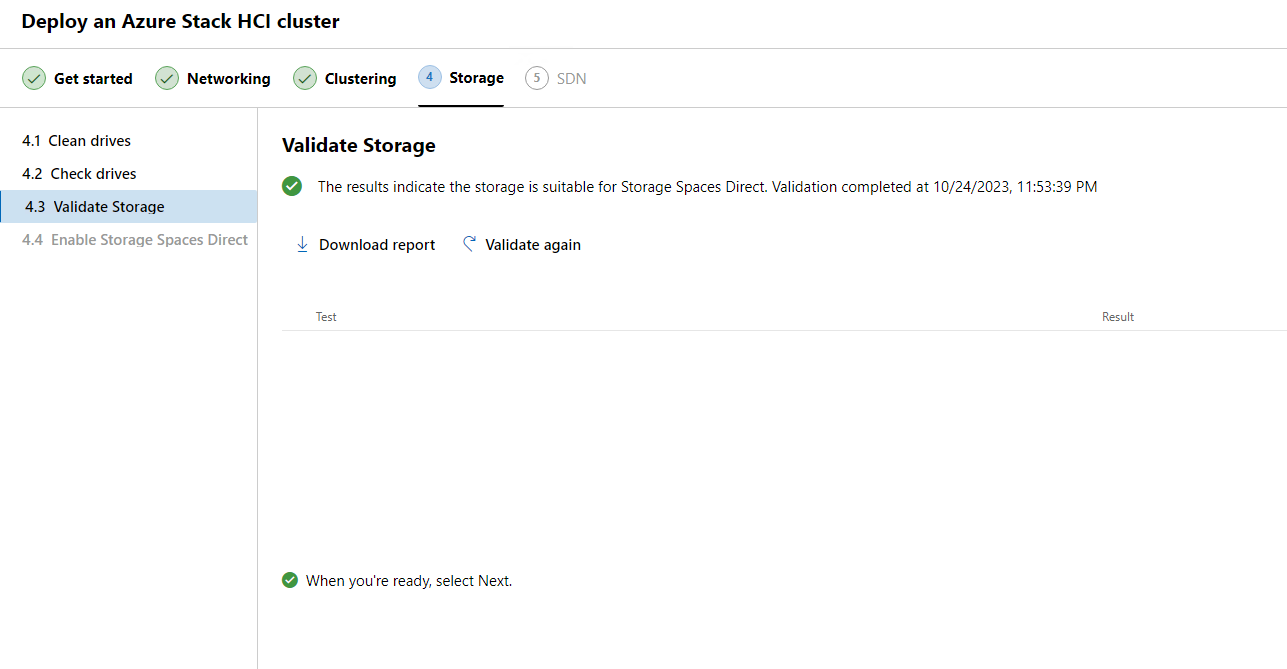Click the step 4 number circle
1287x669 pixels.
coord(430,77)
